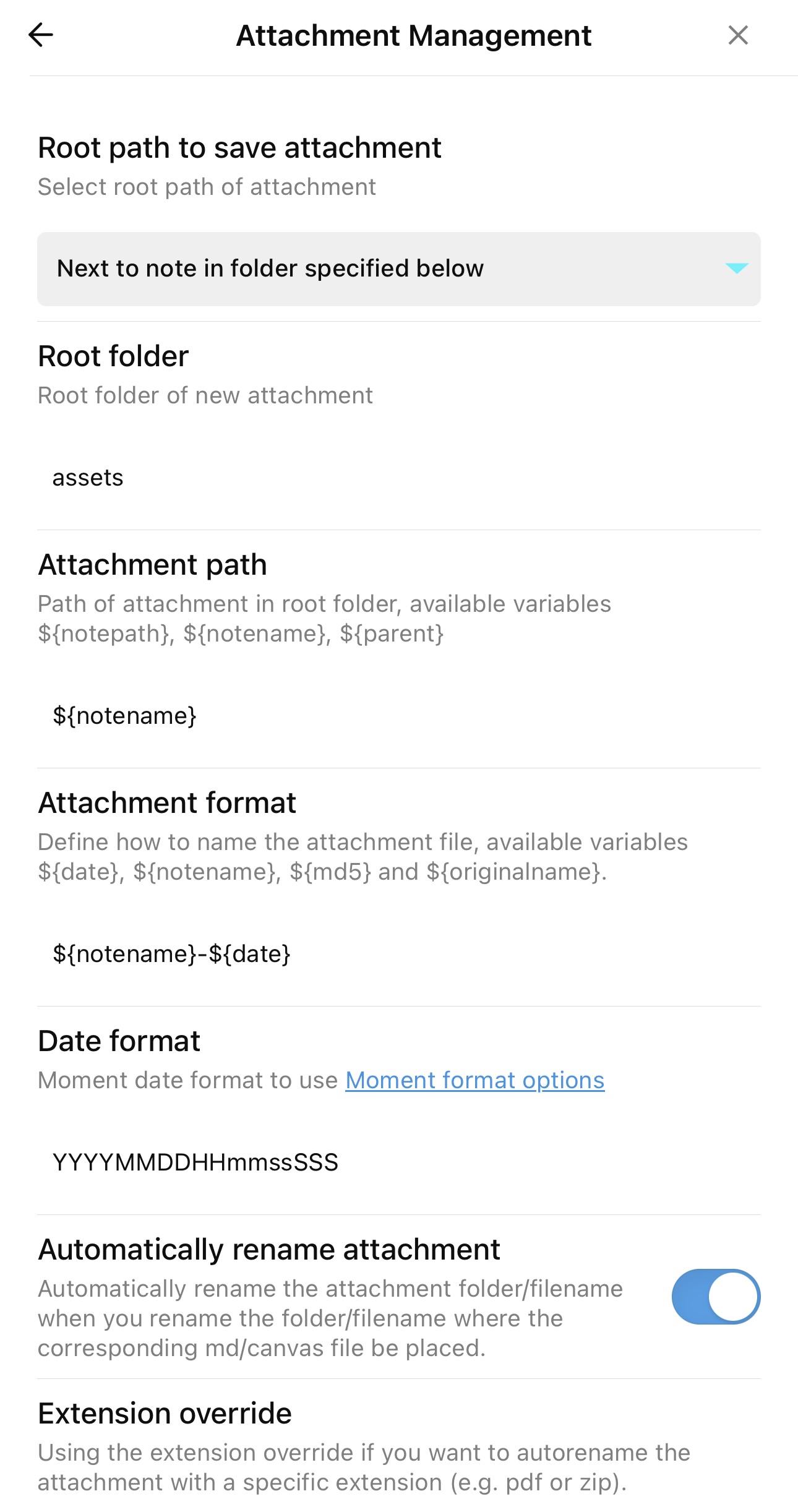The width and height of the screenshot is (798, 1512).
Task: Click the Attachment path heading
Action: [x=152, y=565]
